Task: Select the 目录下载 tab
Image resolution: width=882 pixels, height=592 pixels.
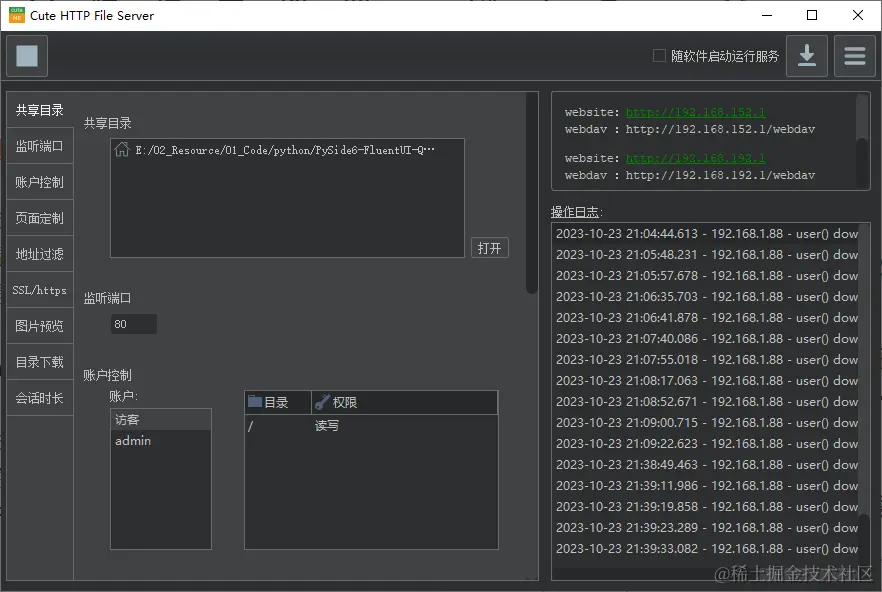Action: [40, 362]
